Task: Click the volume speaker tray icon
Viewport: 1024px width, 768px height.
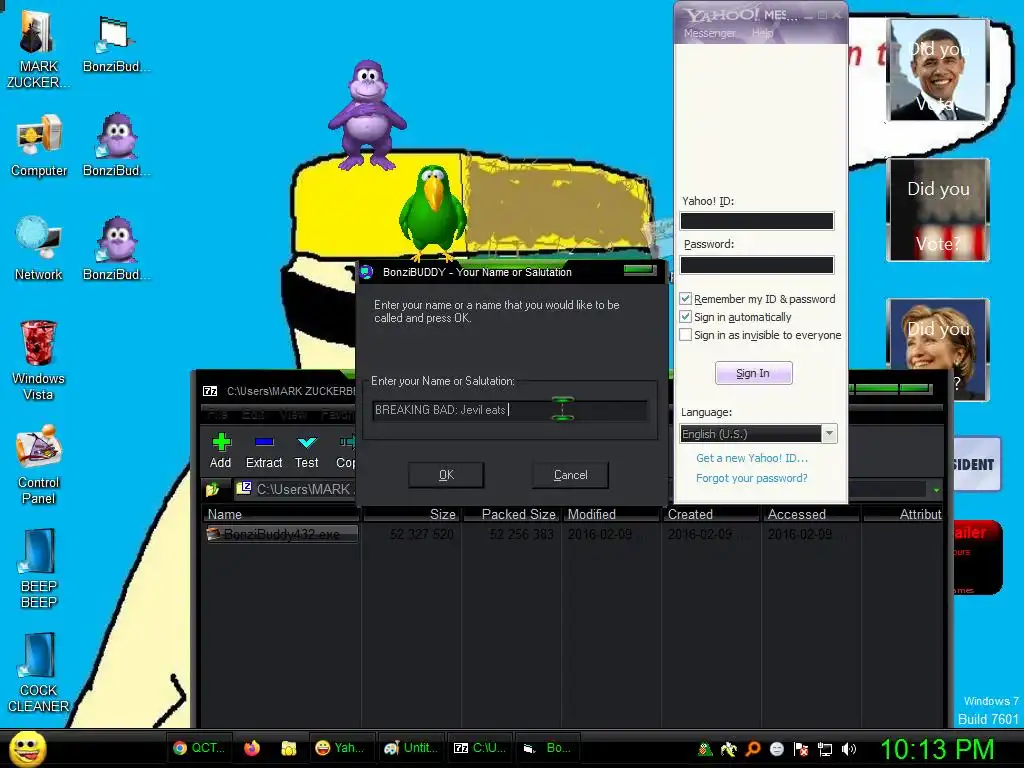Action: pyautogui.click(x=848, y=749)
